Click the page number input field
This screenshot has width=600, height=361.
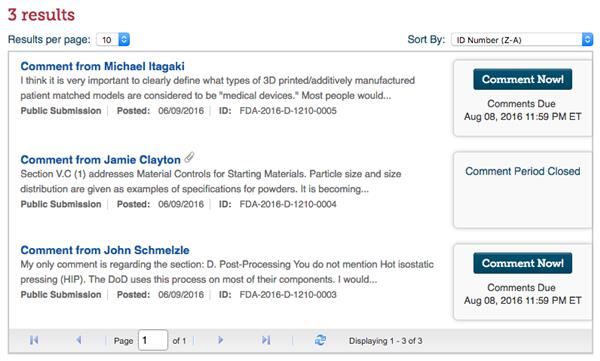(x=153, y=340)
